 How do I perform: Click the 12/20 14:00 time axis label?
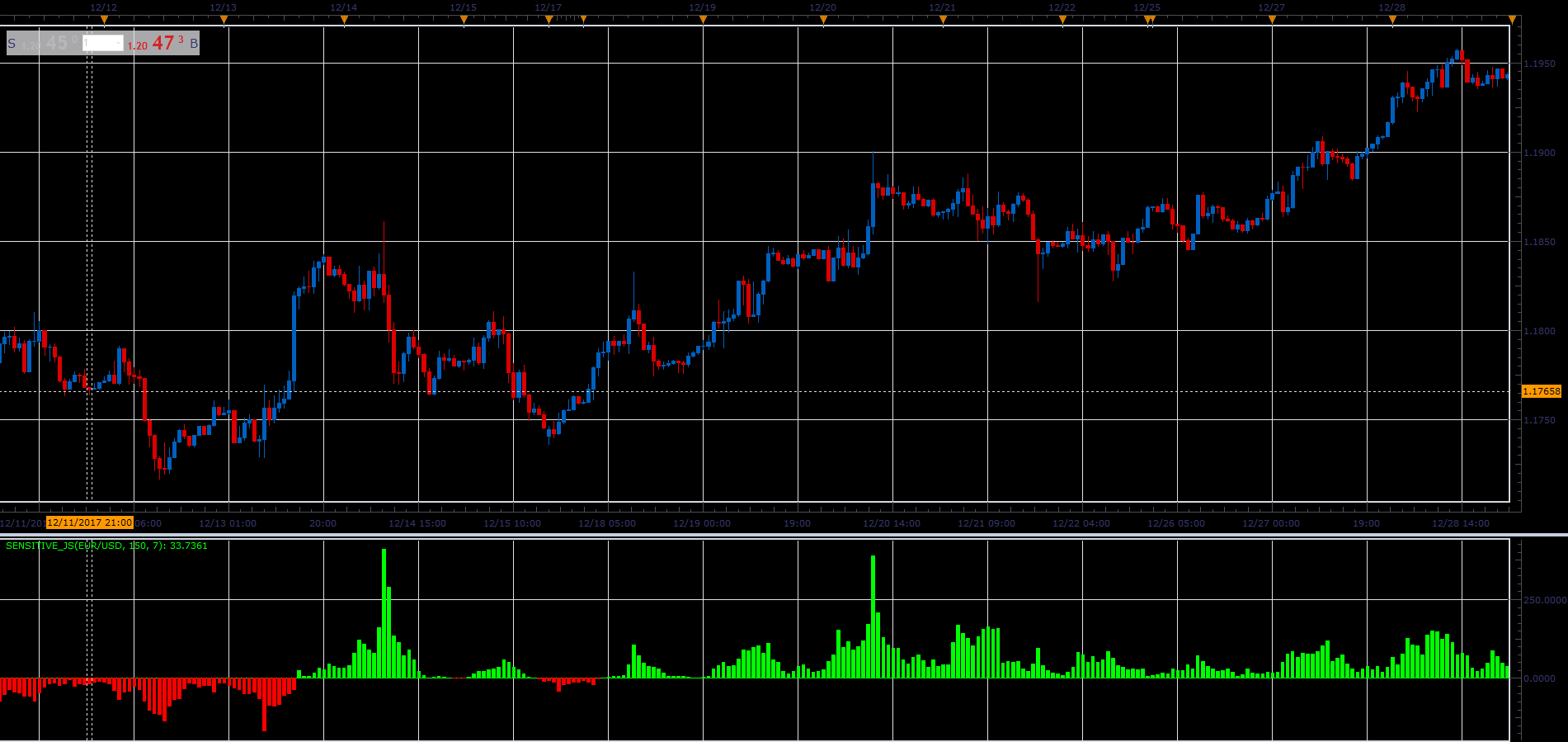892,523
